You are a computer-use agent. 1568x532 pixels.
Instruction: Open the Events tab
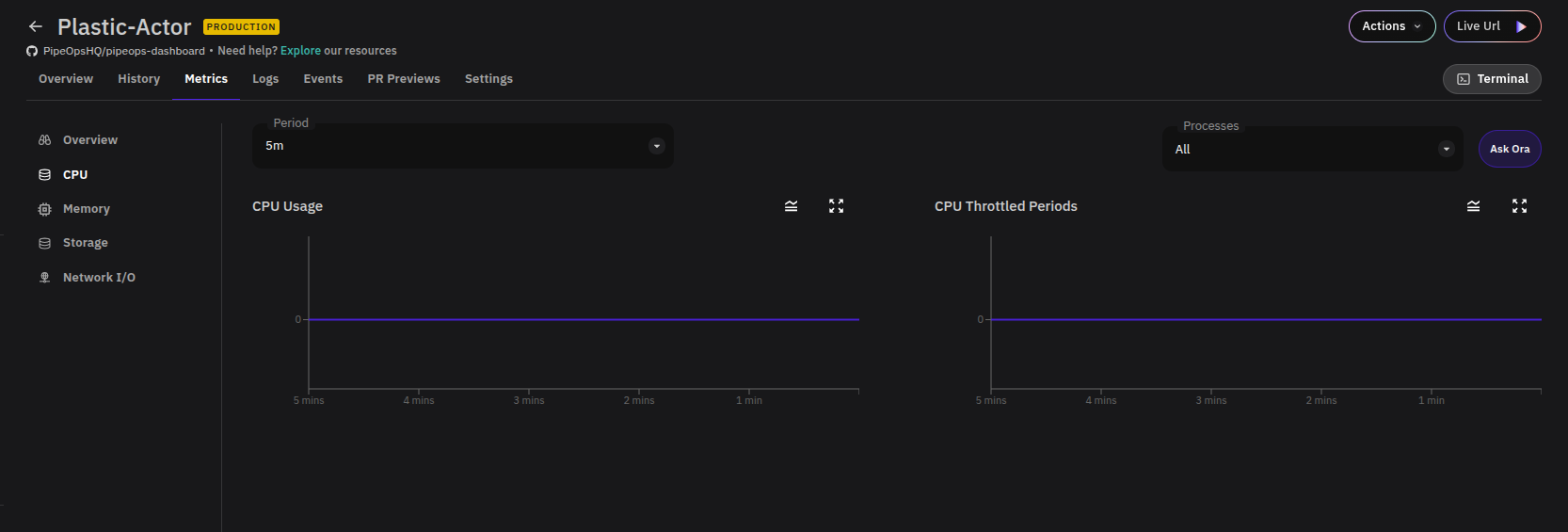coord(323,79)
